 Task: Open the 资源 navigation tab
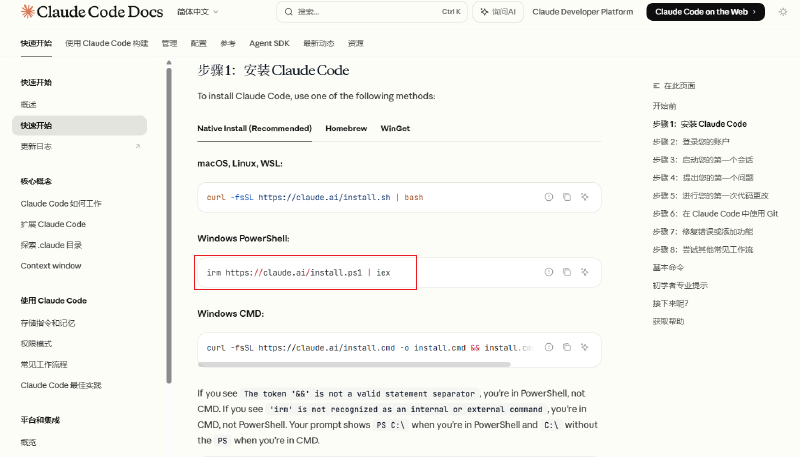(356, 43)
